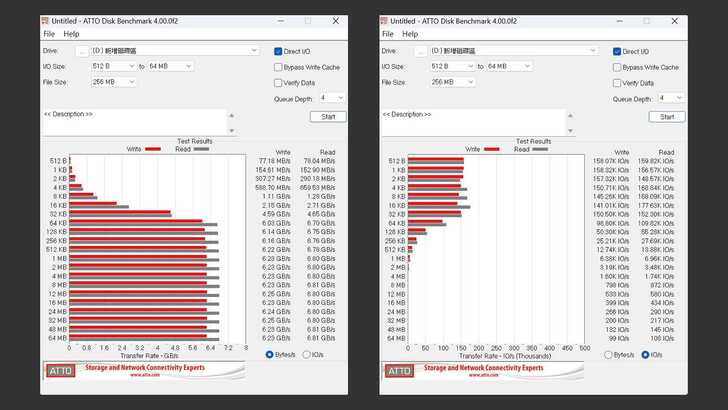Click the gray Read legend swatch in left window
The height and width of the screenshot is (410, 728).
point(201,149)
